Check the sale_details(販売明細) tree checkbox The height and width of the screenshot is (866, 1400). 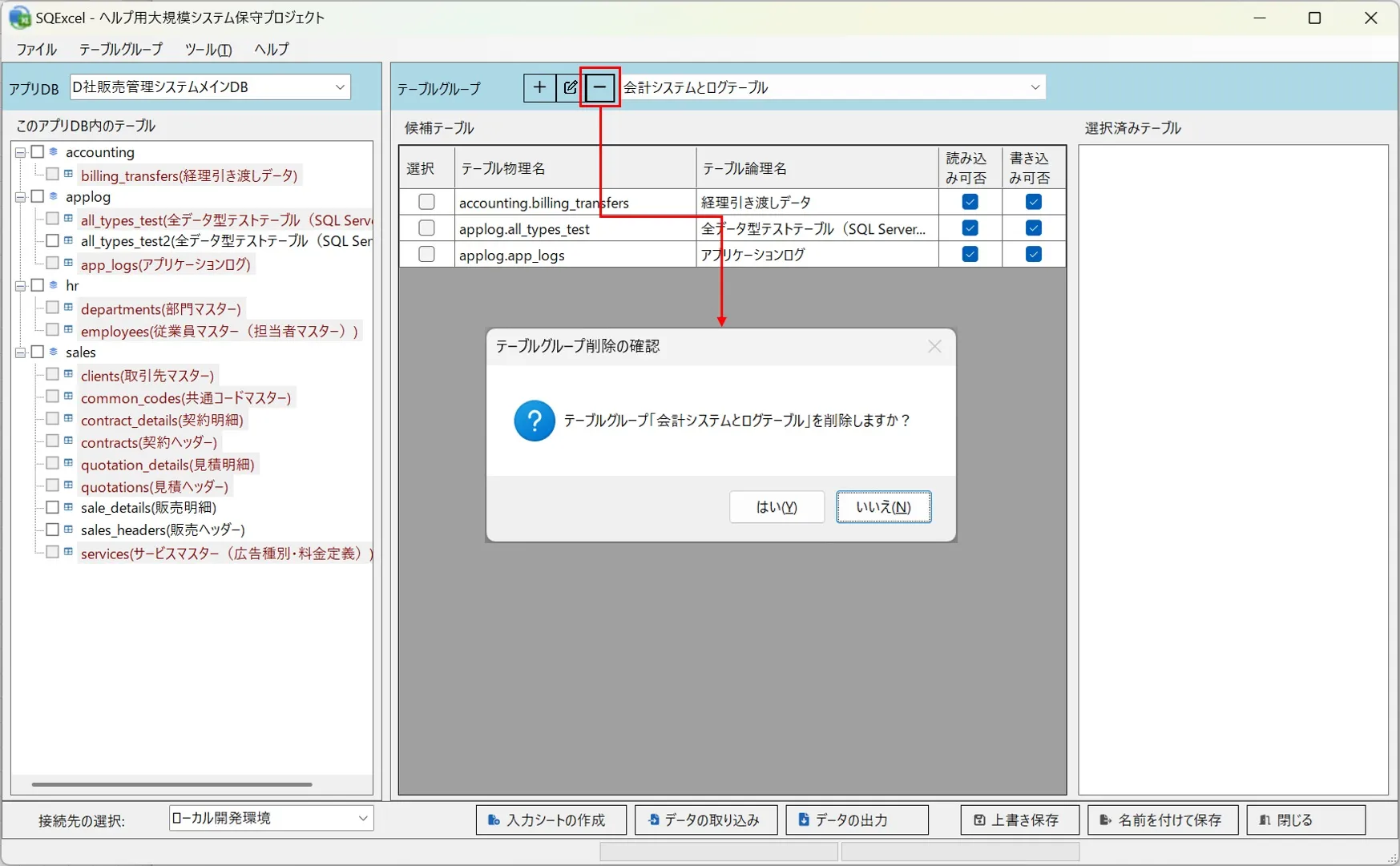point(52,507)
